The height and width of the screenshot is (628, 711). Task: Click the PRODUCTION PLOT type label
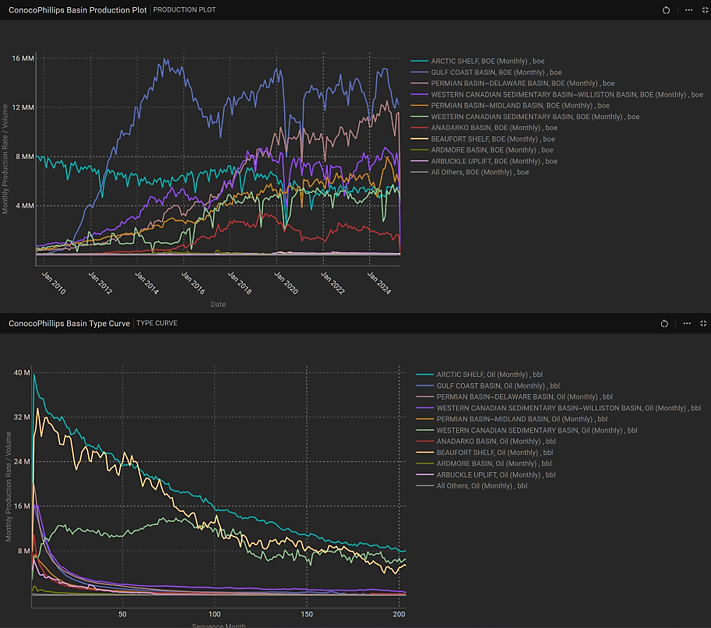[x=185, y=10]
